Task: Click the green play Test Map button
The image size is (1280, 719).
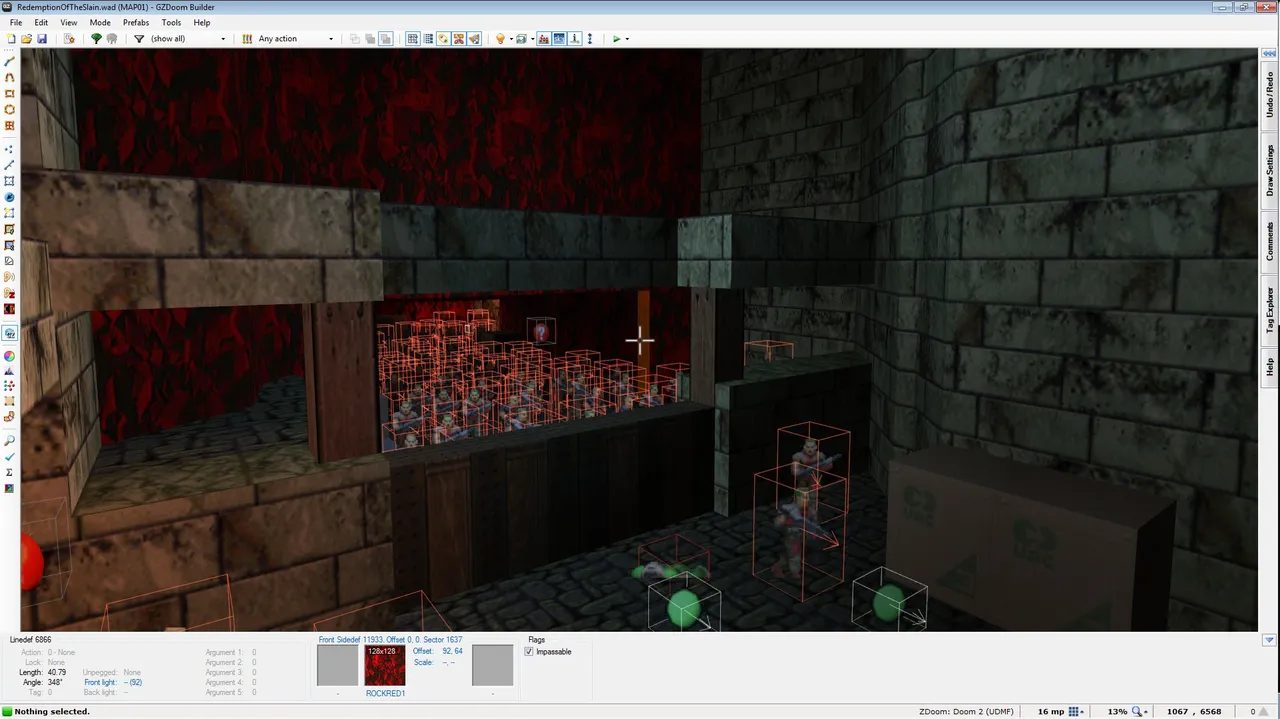Action: [x=616, y=39]
